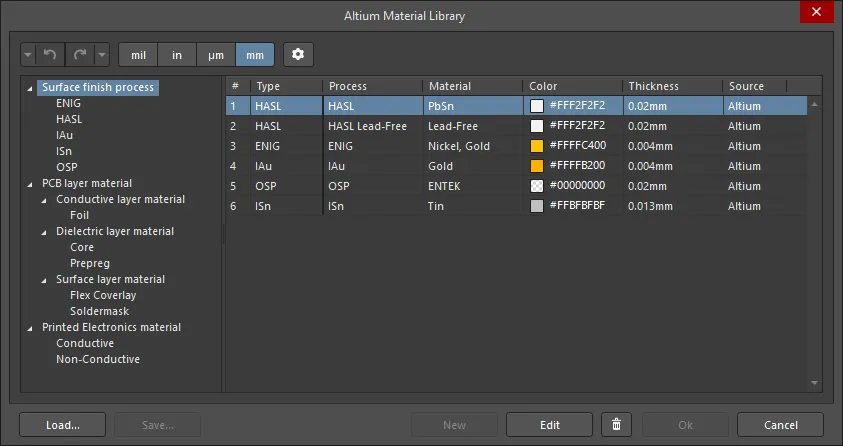Image resolution: width=843 pixels, height=446 pixels.
Task: Select Soldermask in the tree
Action: (99, 311)
